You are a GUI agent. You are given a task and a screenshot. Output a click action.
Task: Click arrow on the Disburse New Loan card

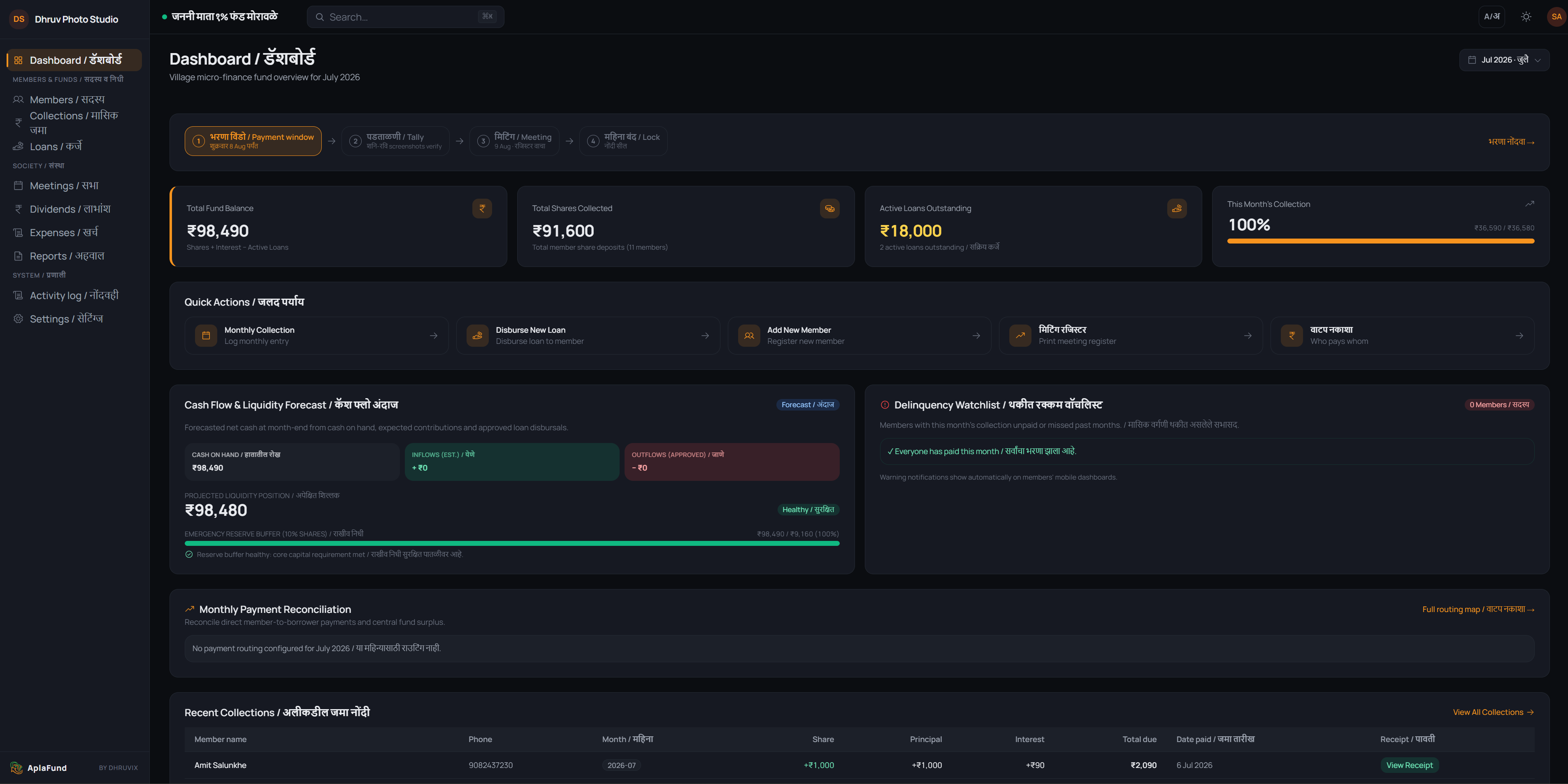pyautogui.click(x=705, y=335)
